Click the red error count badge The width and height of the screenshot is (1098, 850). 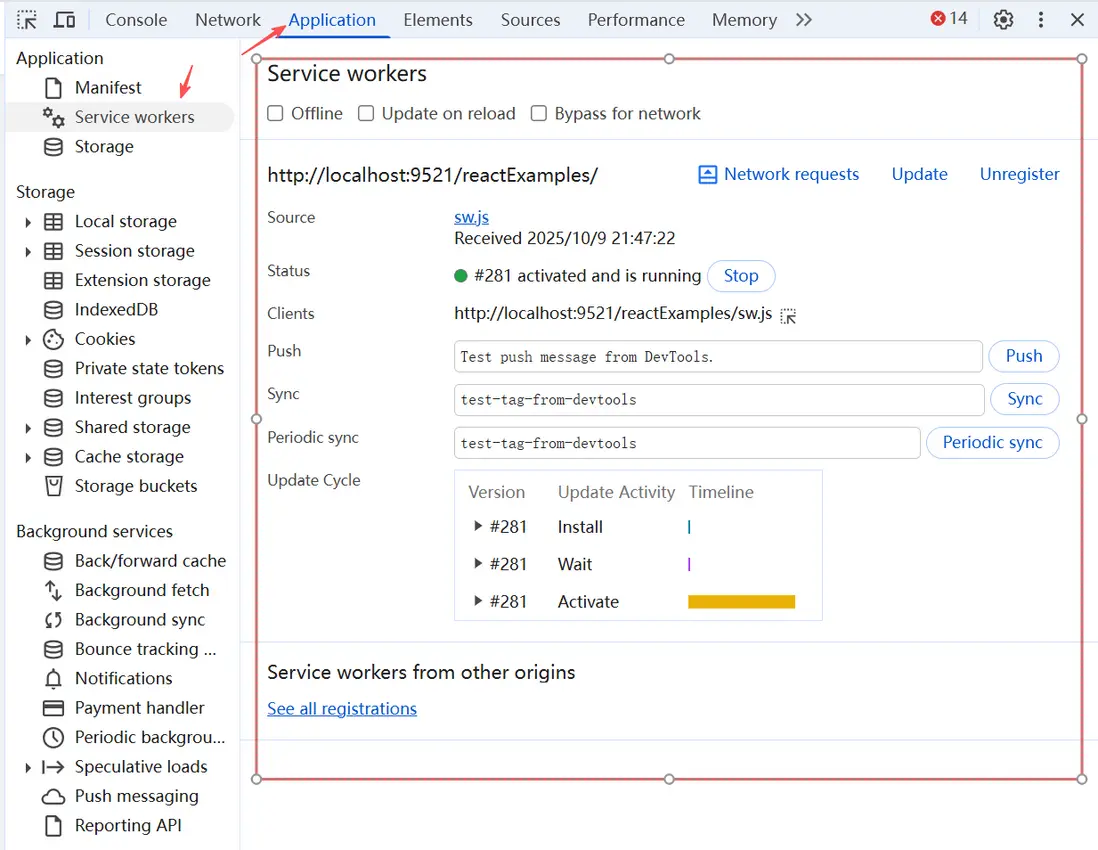pyautogui.click(x=948, y=19)
